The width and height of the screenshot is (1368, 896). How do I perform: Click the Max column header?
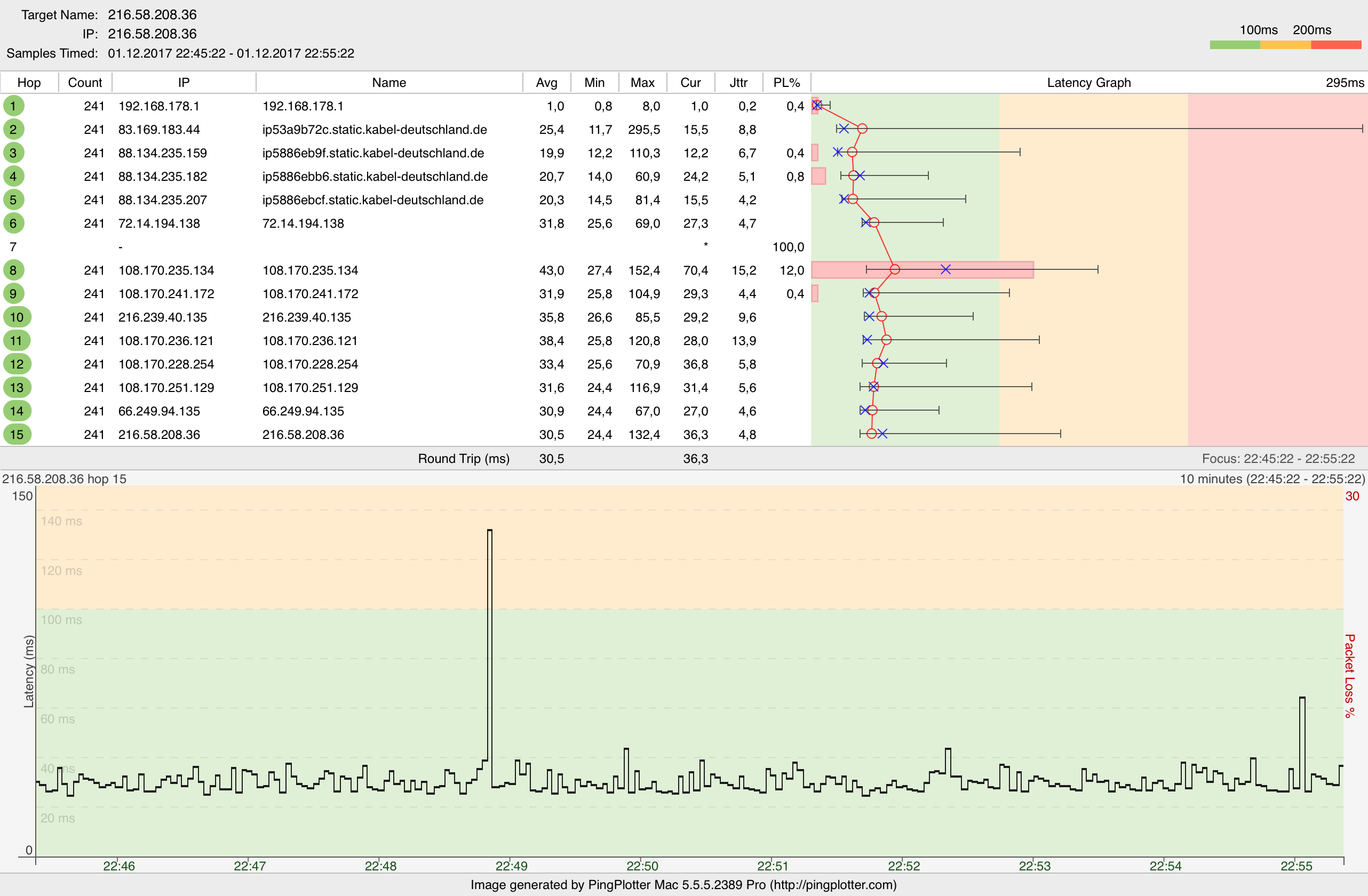pos(642,82)
